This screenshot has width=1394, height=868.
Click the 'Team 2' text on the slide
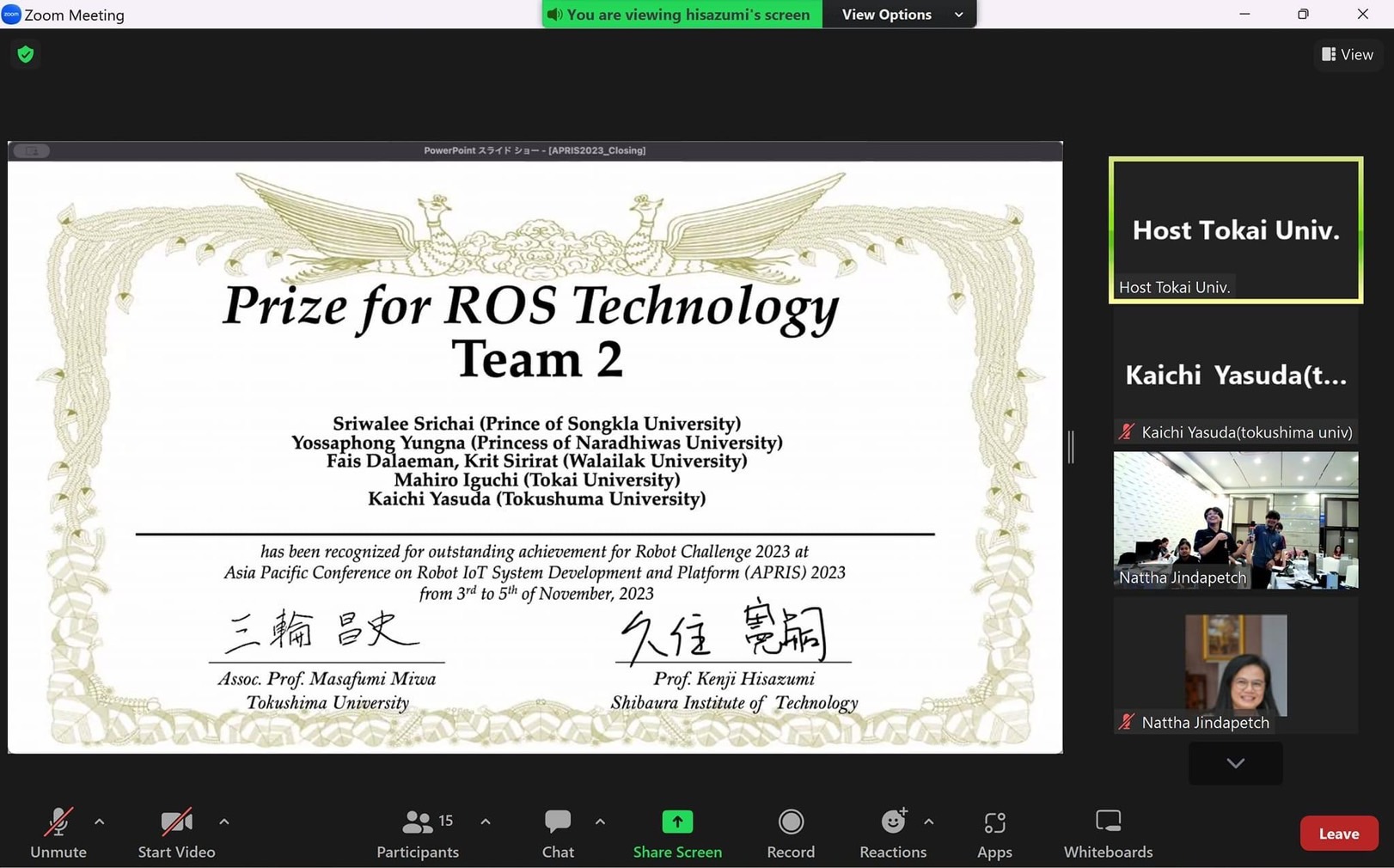point(537,359)
